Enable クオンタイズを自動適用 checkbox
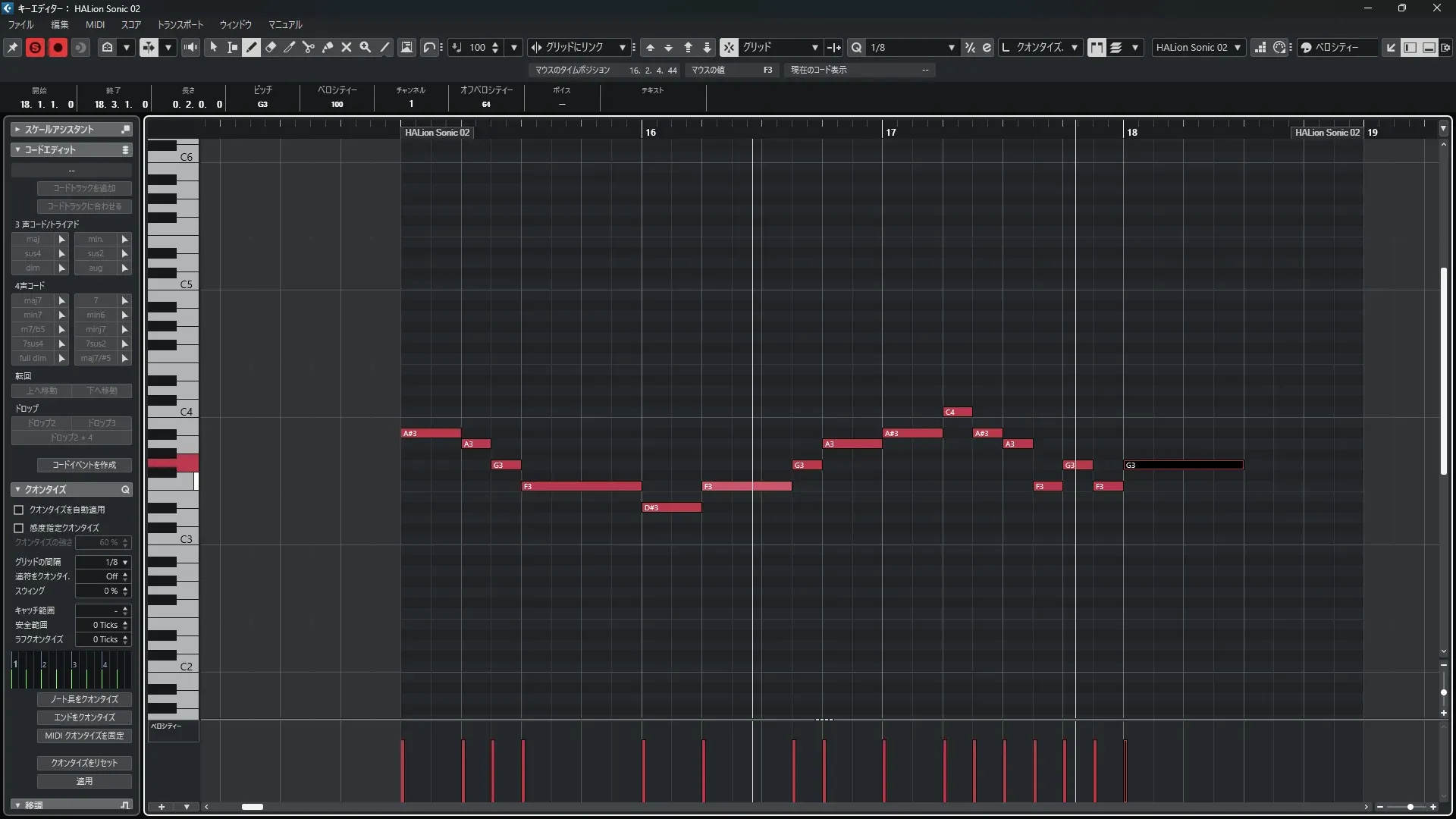1456x819 pixels. point(19,510)
